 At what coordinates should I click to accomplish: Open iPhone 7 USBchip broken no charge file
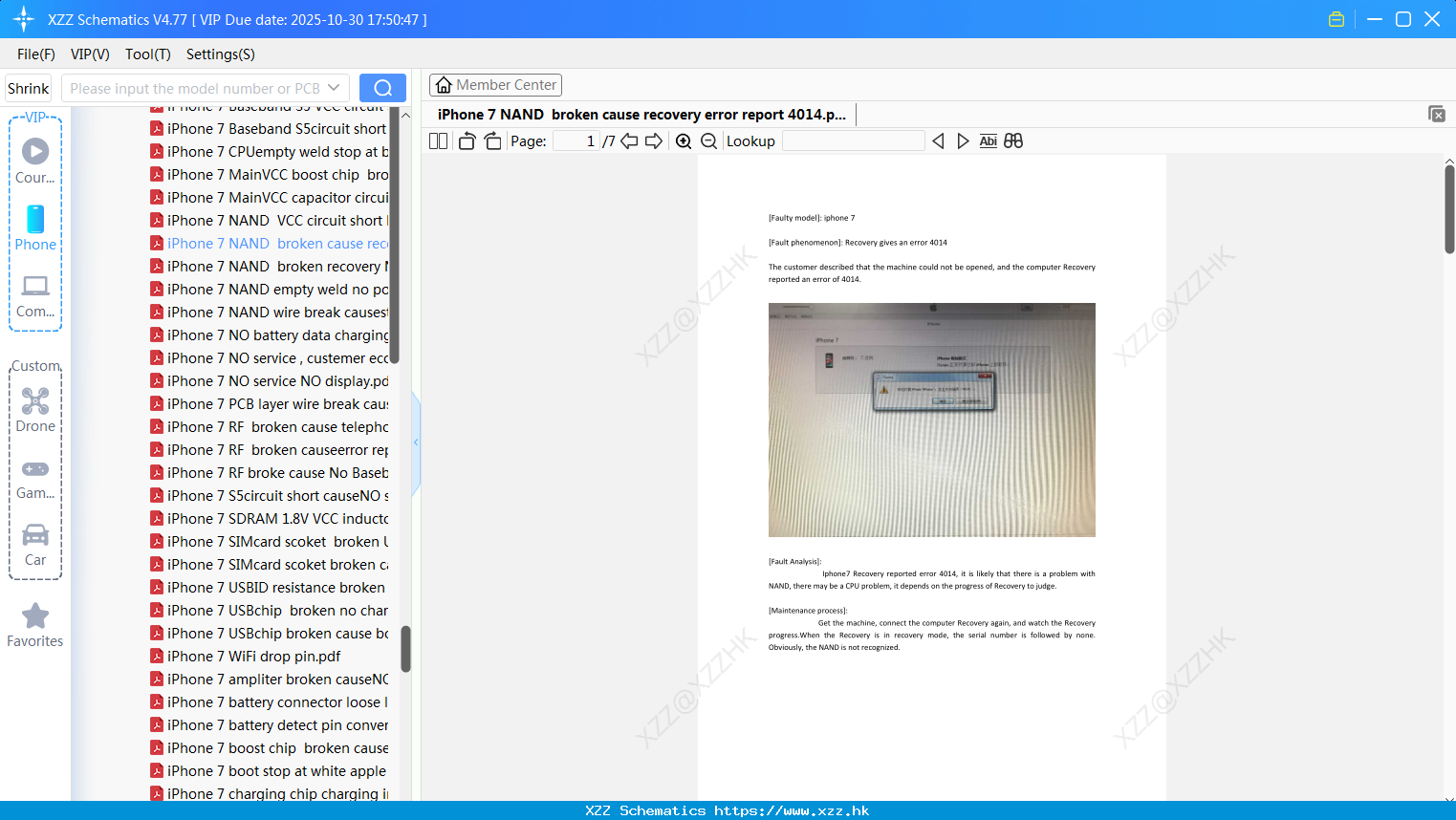(x=270, y=611)
